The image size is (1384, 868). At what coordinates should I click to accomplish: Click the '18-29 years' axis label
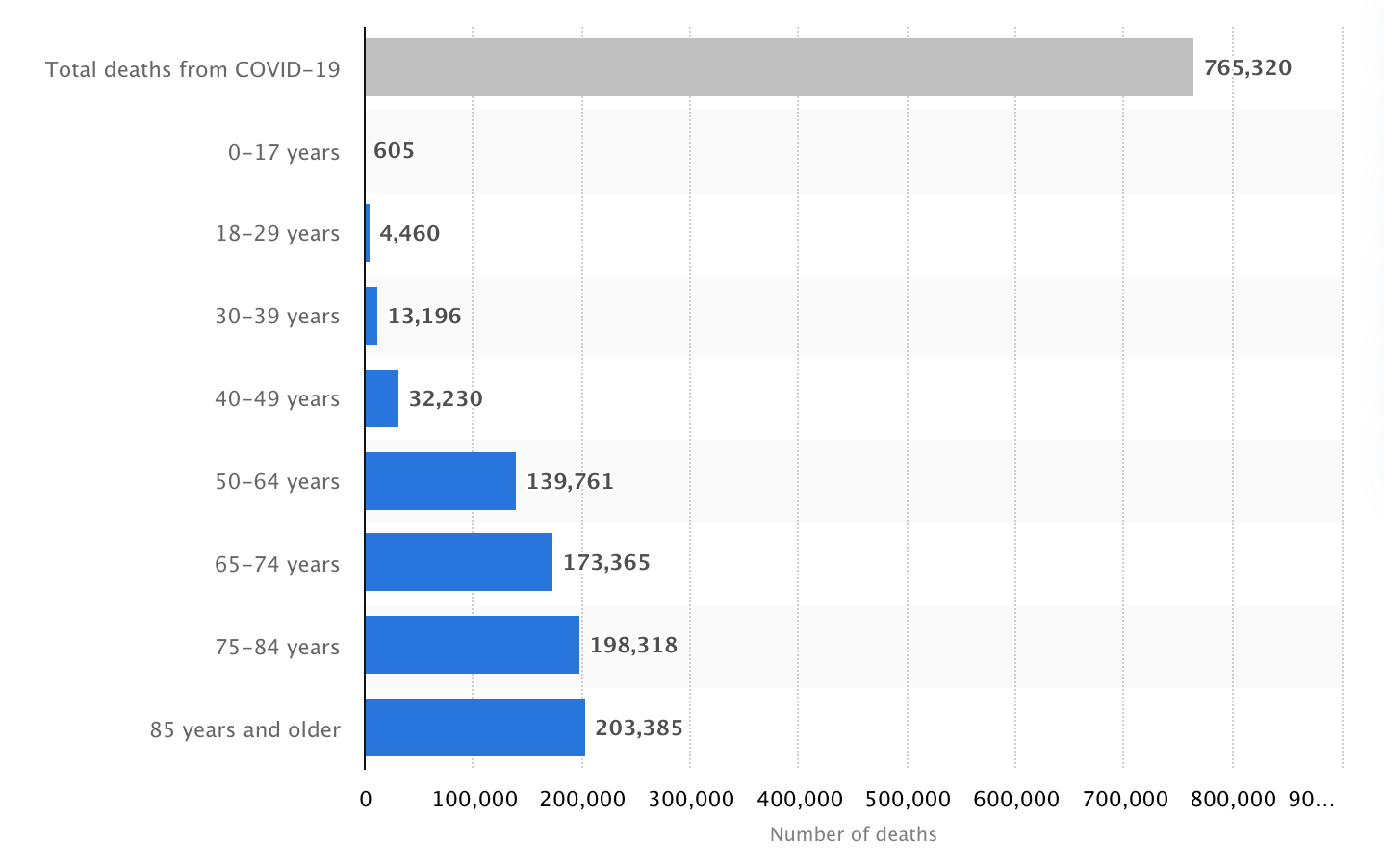[x=277, y=234]
